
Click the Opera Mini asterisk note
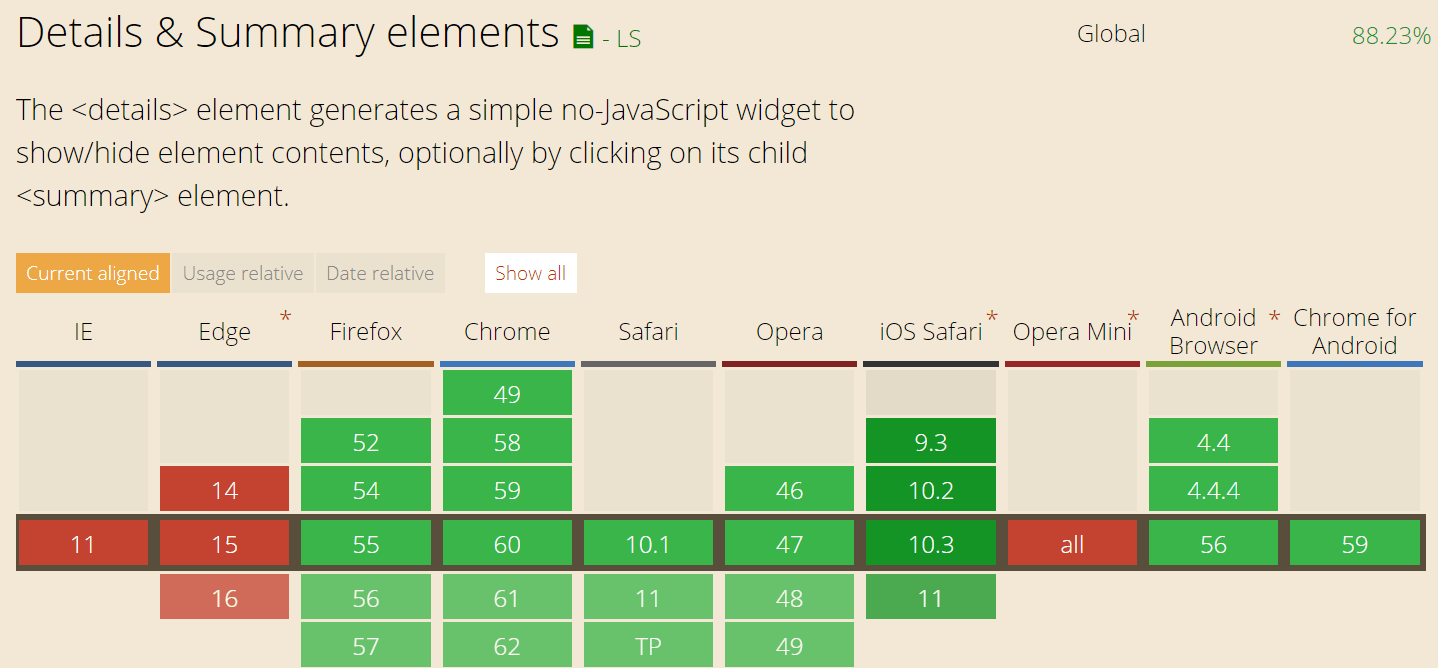pyautogui.click(x=1133, y=317)
